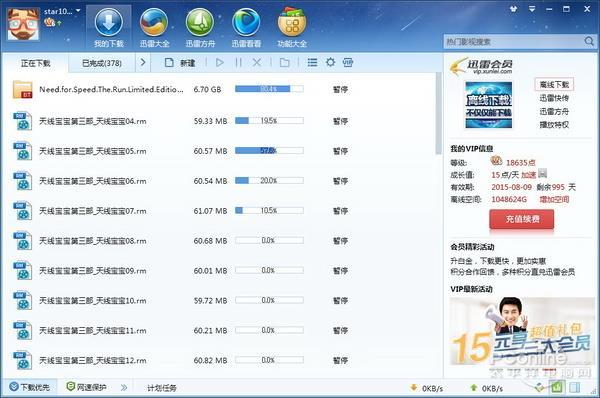
Task: Open 迅雷方舟 section
Action: (200, 28)
